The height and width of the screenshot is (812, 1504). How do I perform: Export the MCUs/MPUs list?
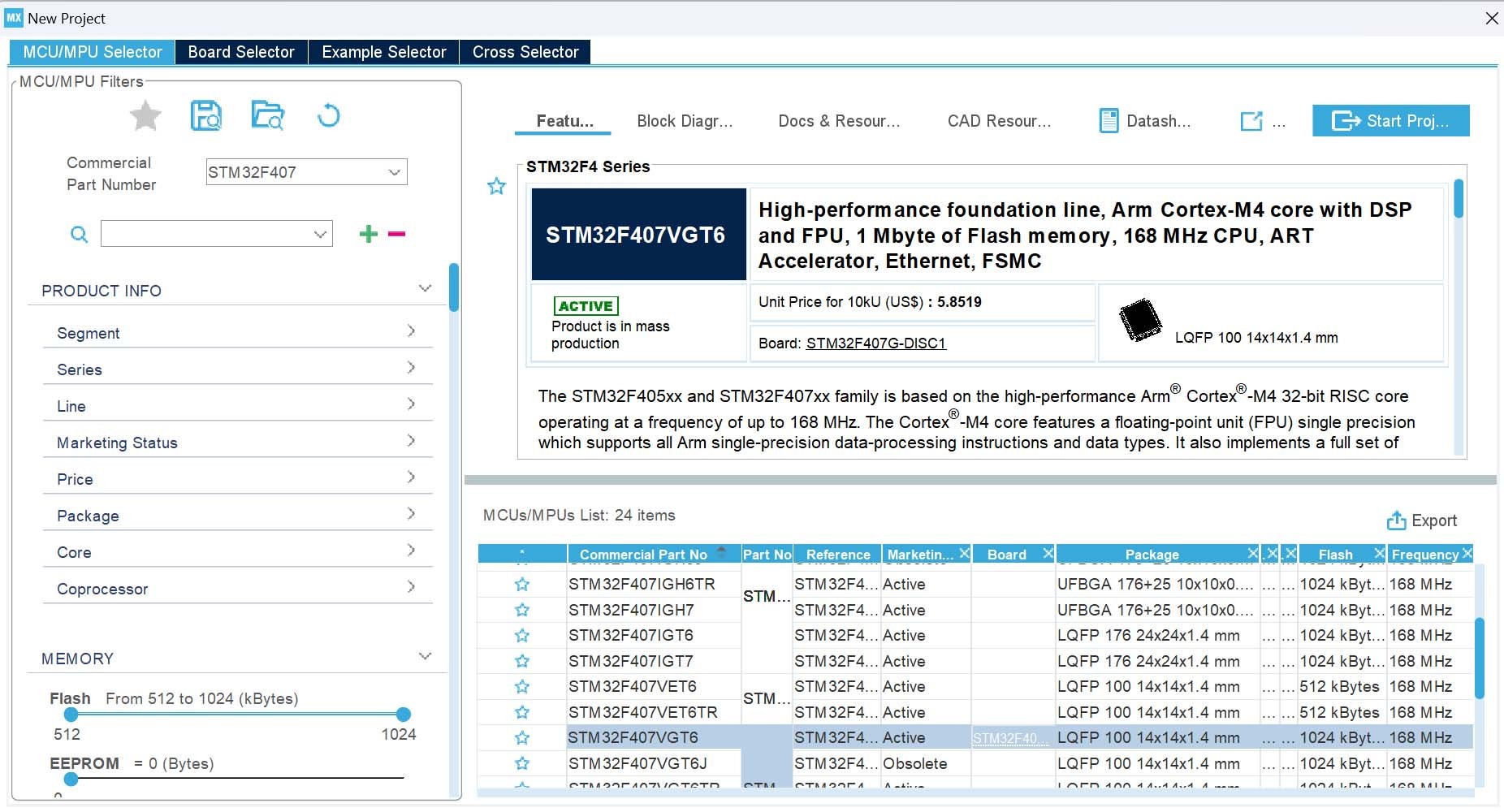click(1422, 520)
